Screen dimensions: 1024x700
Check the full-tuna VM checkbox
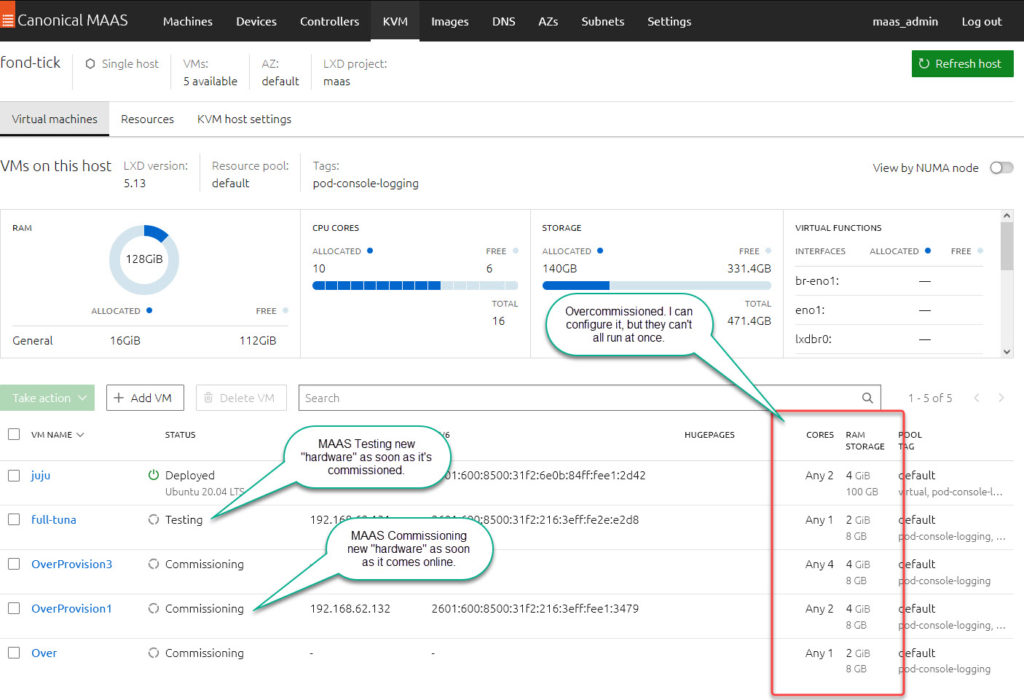(14, 519)
